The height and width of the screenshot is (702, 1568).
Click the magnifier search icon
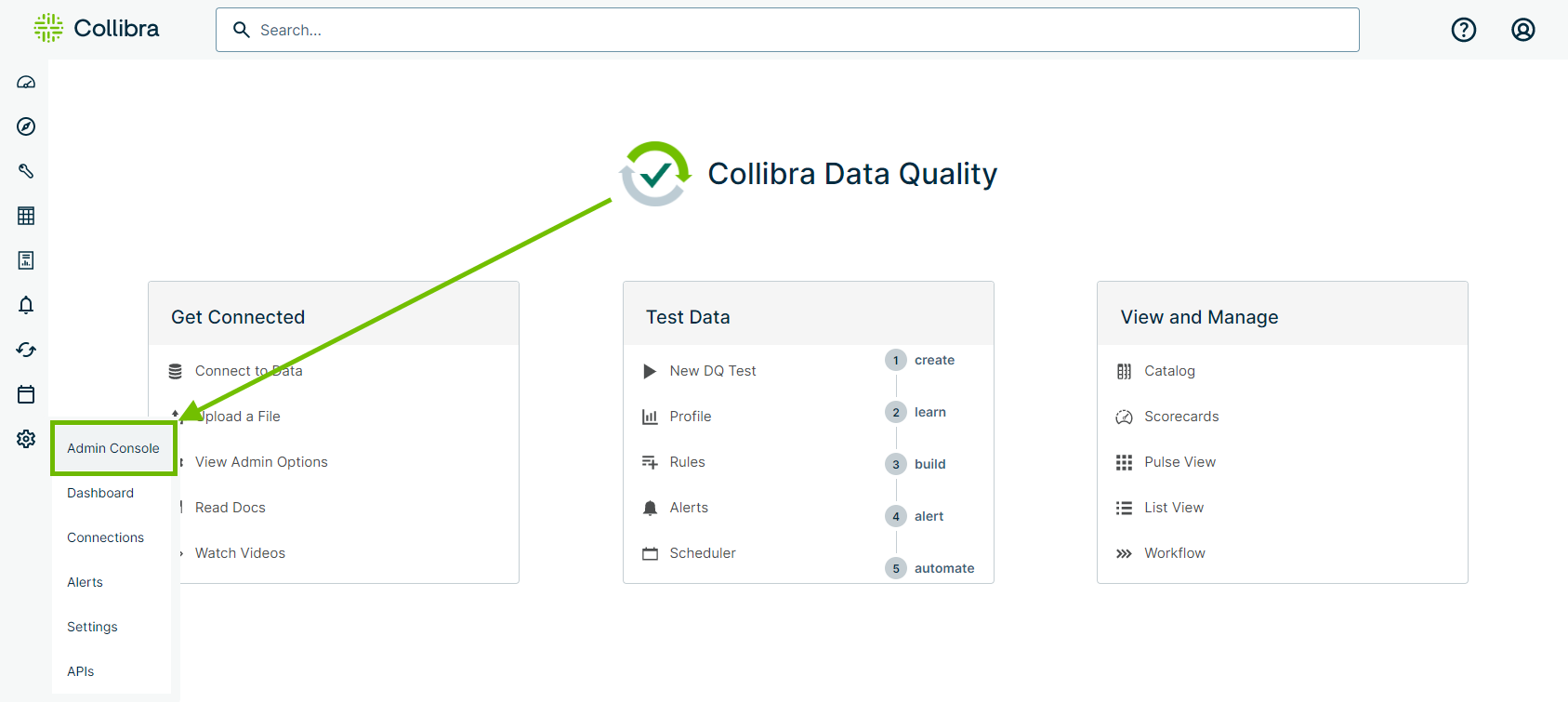tap(242, 30)
